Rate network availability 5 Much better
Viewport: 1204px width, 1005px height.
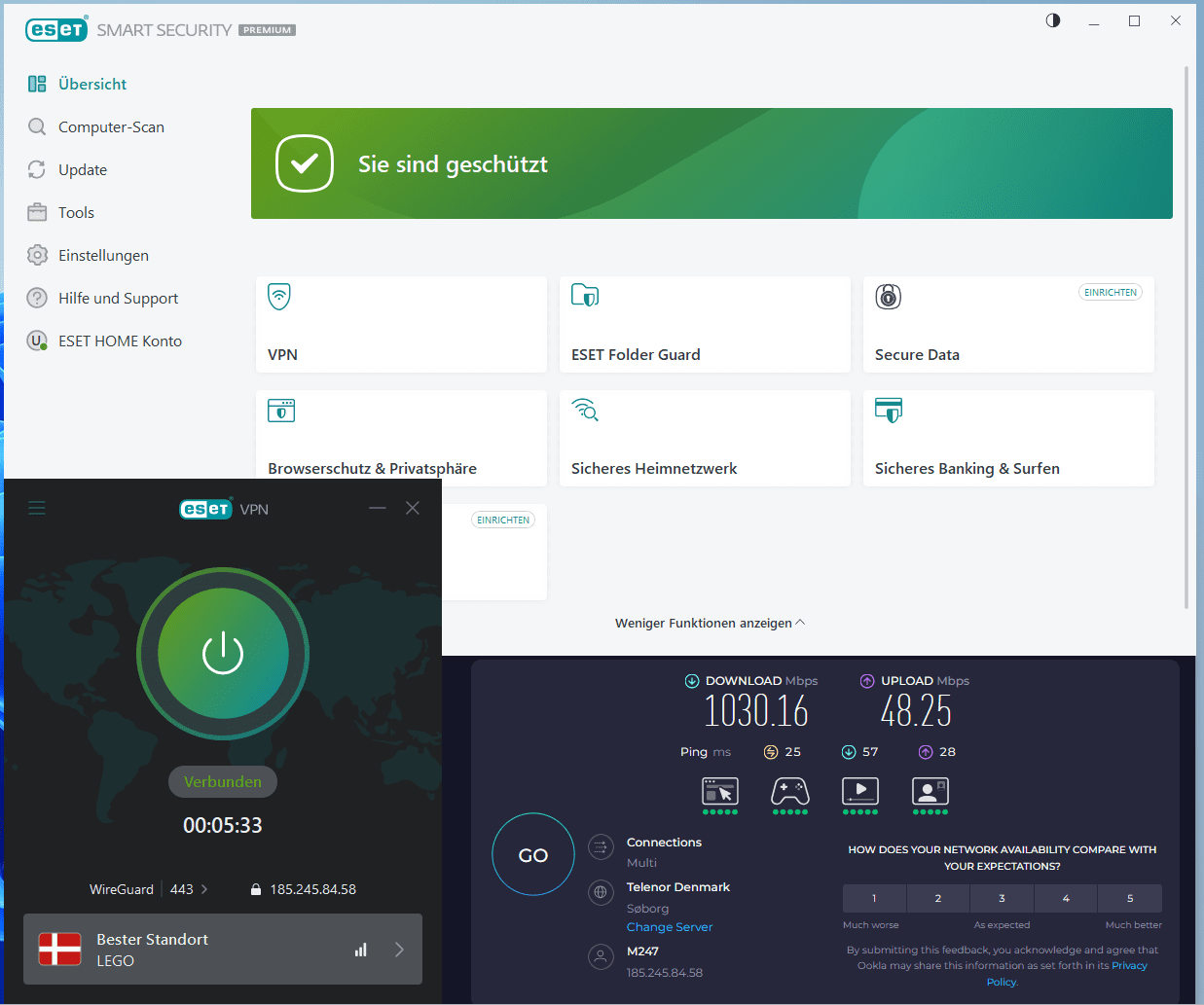click(1130, 898)
